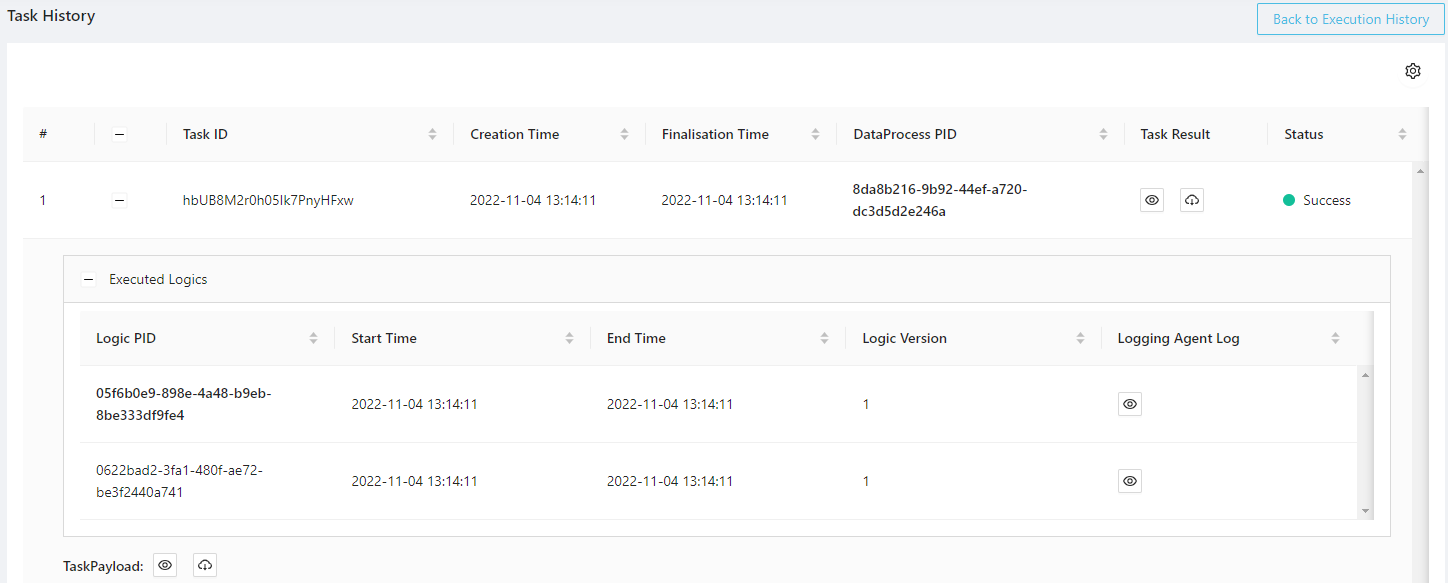The width and height of the screenshot is (1448, 583).
Task: Download the Task Result cloud icon
Action: coord(1191,200)
